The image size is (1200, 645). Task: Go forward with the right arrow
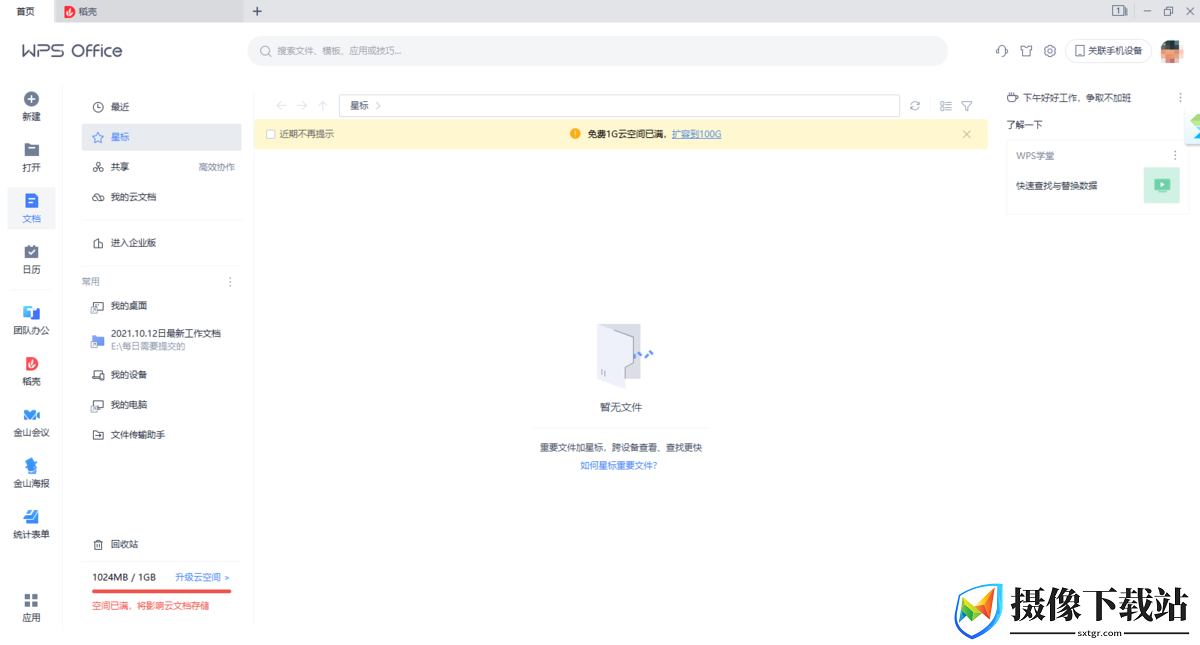click(302, 105)
